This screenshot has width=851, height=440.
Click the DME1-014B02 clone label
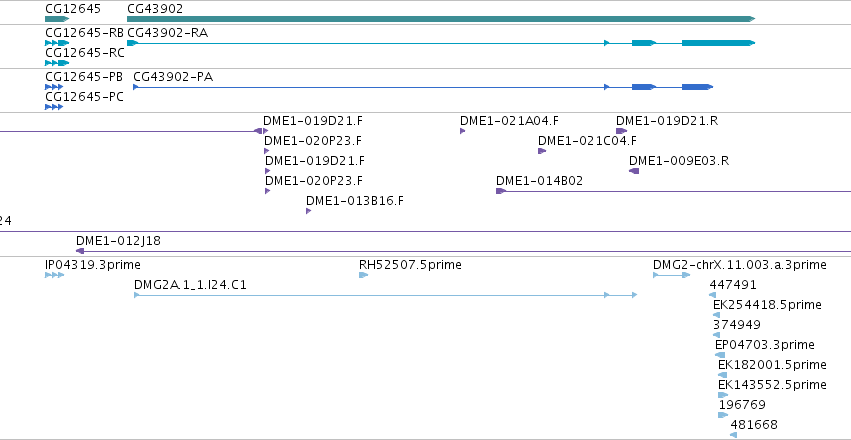539,181
